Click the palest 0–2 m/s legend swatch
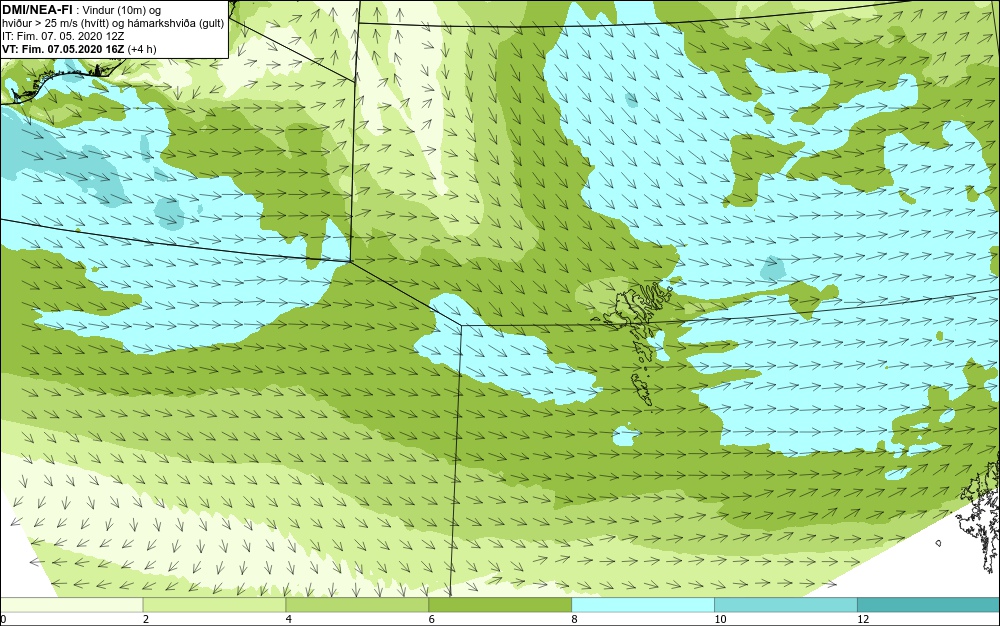1000x626 pixels. tap(71, 605)
